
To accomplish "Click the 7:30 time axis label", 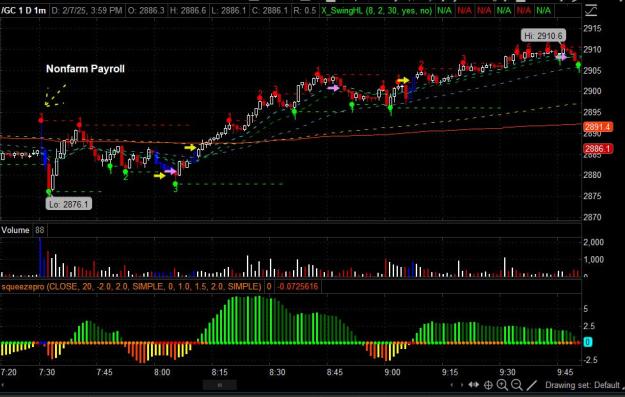I will pyautogui.click(x=47, y=372).
